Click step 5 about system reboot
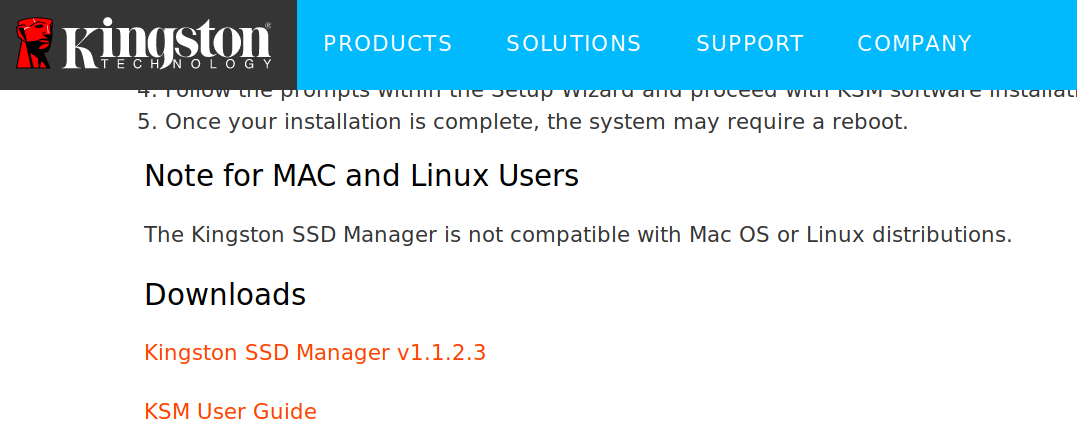The width and height of the screenshot is (1077, 433). [x=523, y=122]
